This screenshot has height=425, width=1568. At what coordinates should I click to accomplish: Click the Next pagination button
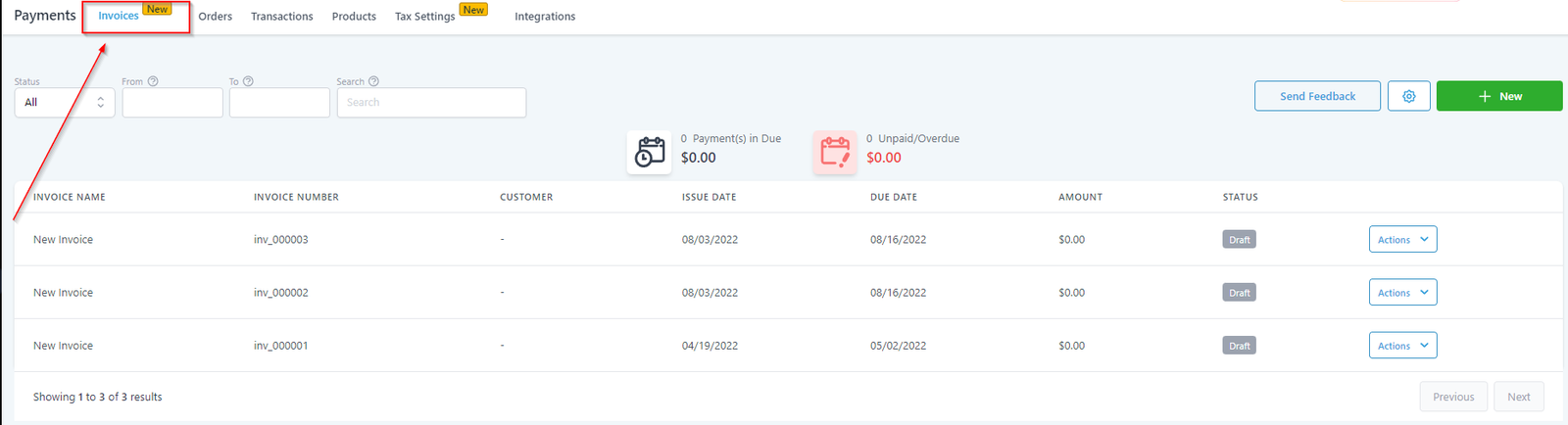1518,397
